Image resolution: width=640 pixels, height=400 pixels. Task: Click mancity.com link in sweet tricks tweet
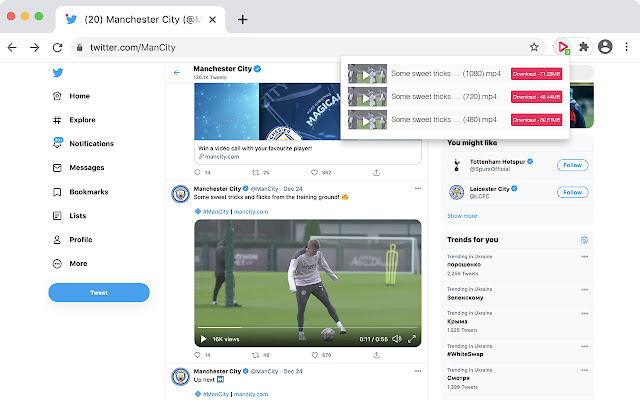[251, 211]
